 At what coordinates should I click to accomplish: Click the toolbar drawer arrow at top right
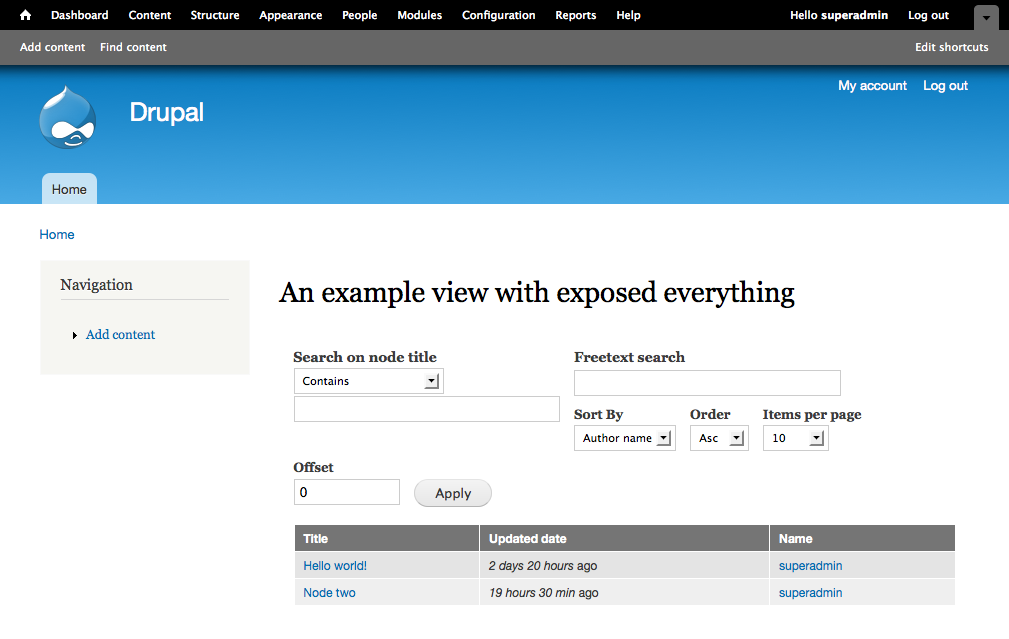(x=986, y=17)
